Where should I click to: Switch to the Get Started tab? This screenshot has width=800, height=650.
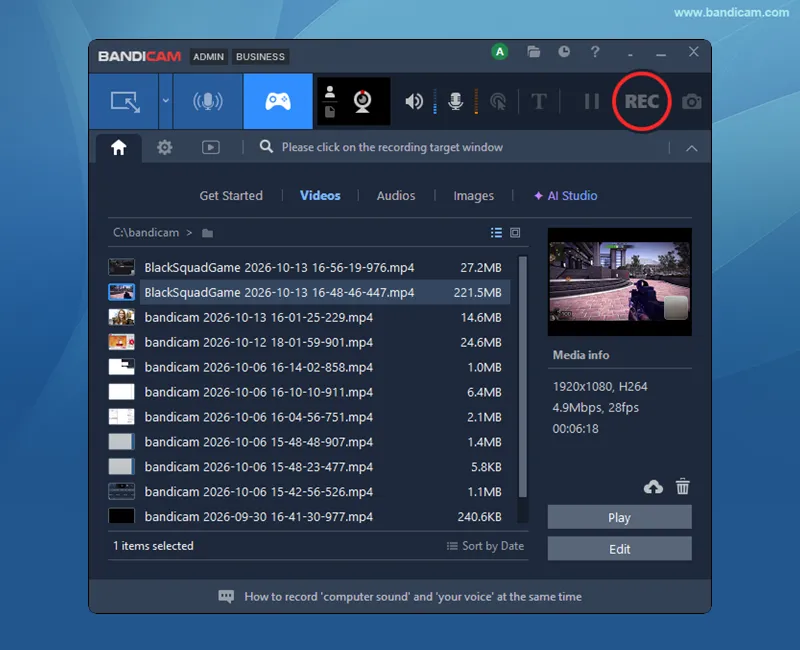[231, 195]
